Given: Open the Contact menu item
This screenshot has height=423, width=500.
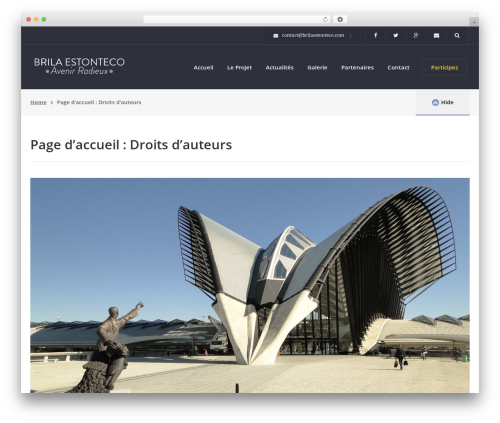Looking at the screenshot, I should 398,67.
